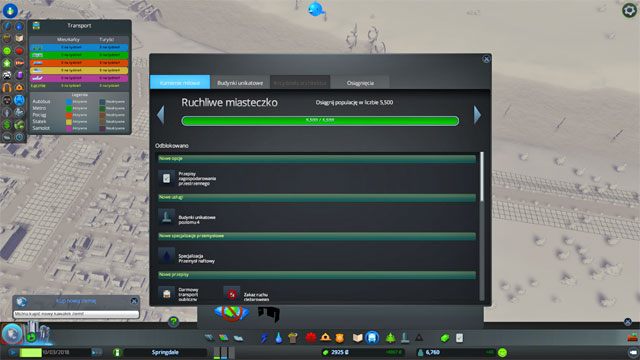Image resolution: width=640 pixels, height=360 pixels.
Task: Close the lower-right toolbar panel X
Action: click(x=628, y=322)
